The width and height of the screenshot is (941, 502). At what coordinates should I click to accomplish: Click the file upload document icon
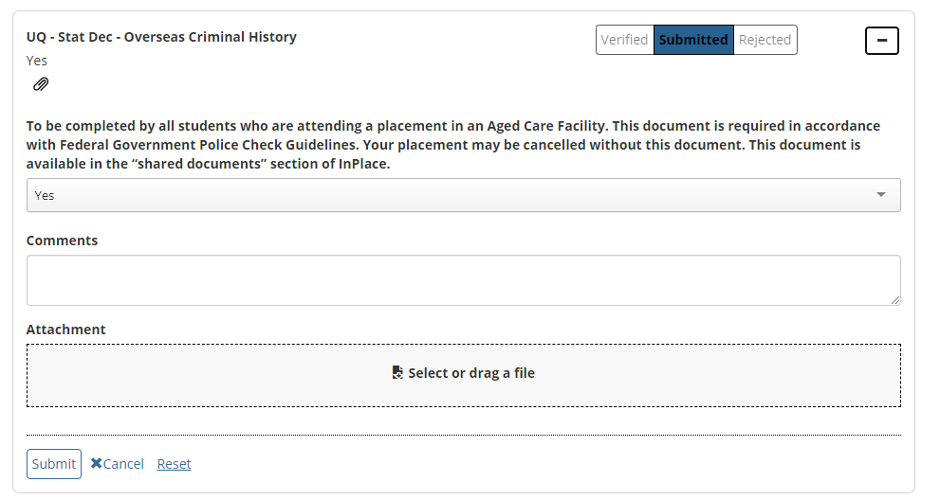pyautogui.click(x=397, y=373)
